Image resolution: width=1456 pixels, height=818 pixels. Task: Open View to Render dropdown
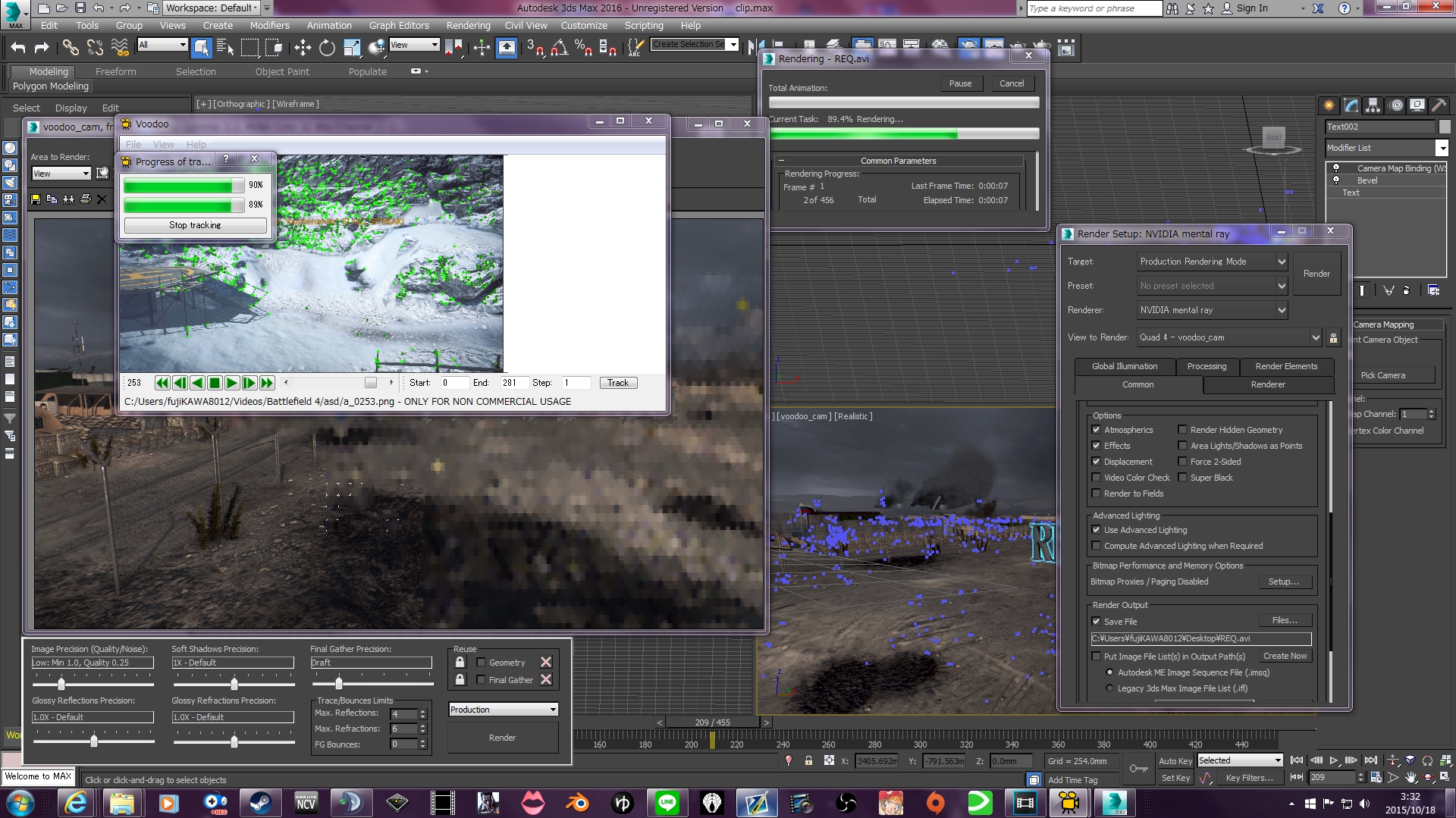(1228, 337)
